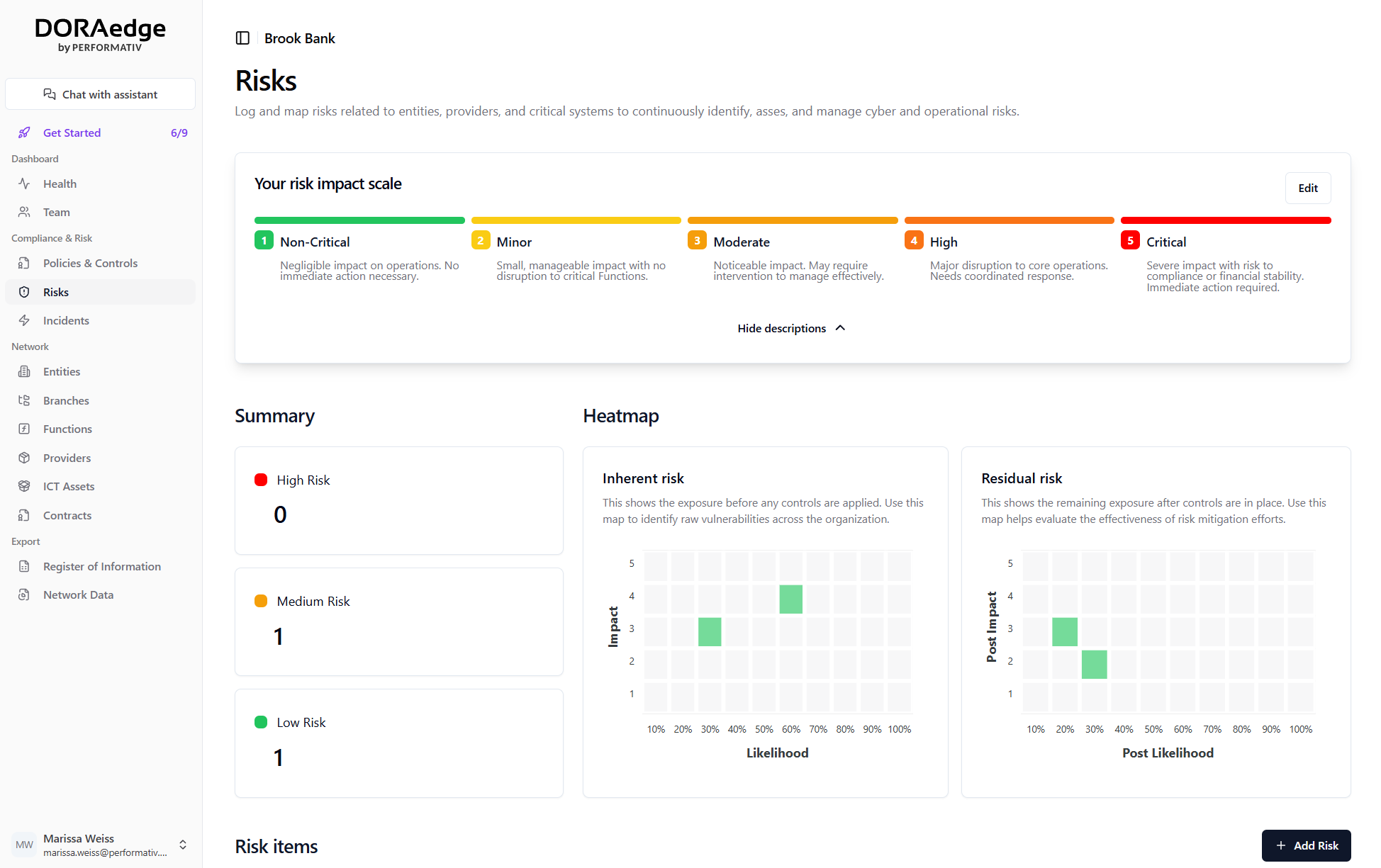Click the Incidents lightning icon
Viewport: 1381px width, 868px height.
click(x=25, y=320)
